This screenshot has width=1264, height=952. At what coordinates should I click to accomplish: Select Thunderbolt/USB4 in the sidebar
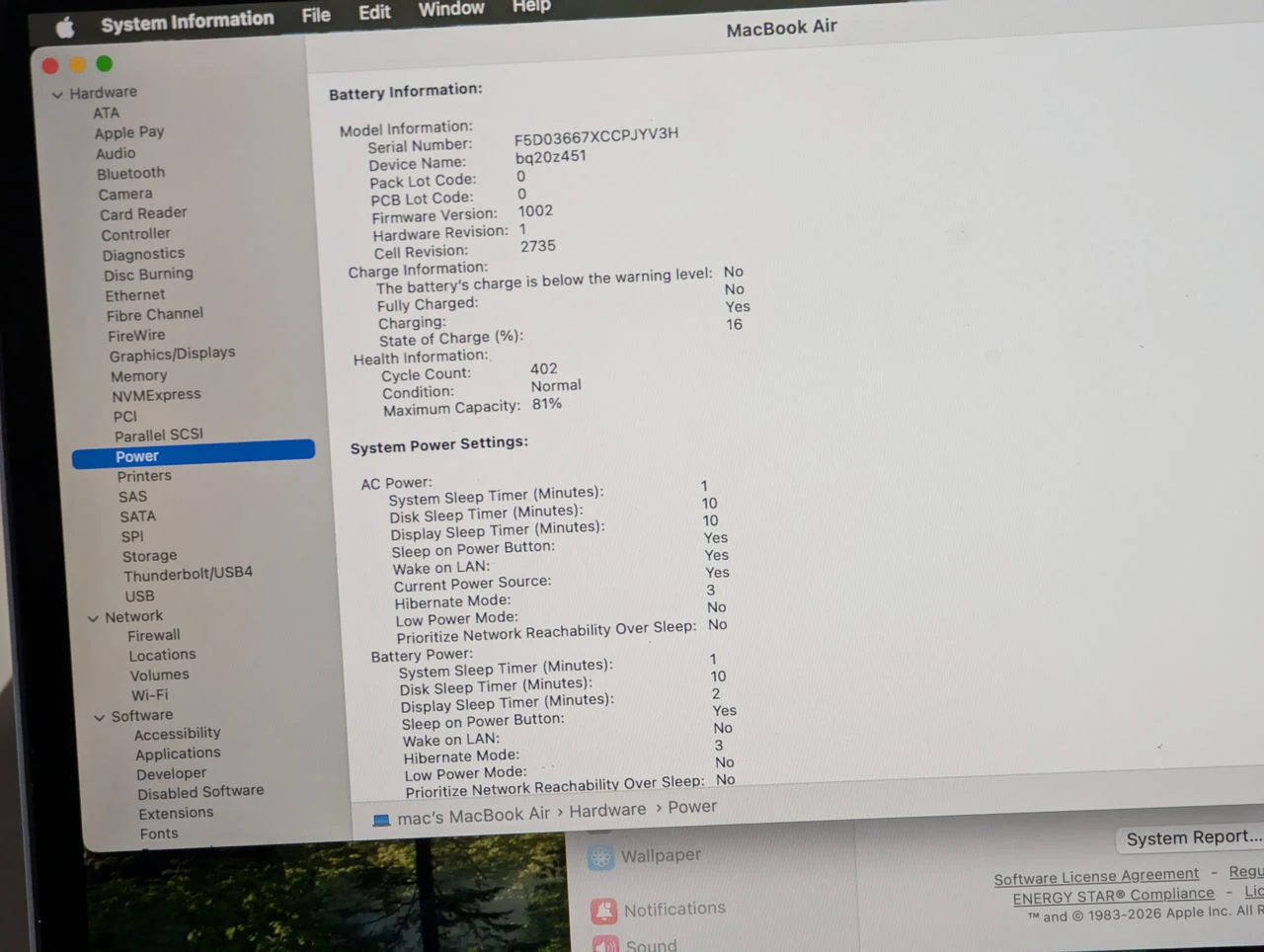[x=188, y=574]
